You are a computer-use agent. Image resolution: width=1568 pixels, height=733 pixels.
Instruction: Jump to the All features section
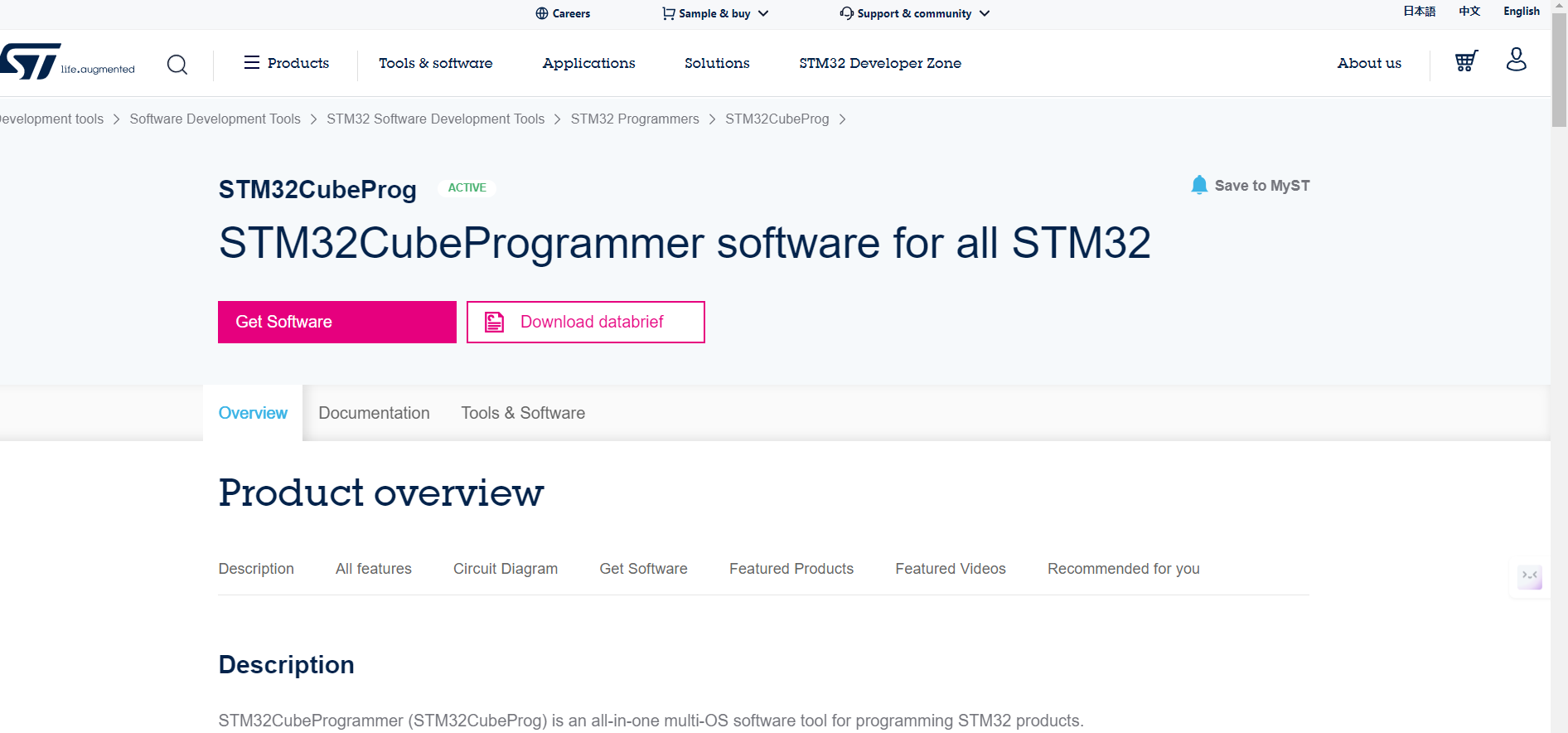tap(374, 569)
